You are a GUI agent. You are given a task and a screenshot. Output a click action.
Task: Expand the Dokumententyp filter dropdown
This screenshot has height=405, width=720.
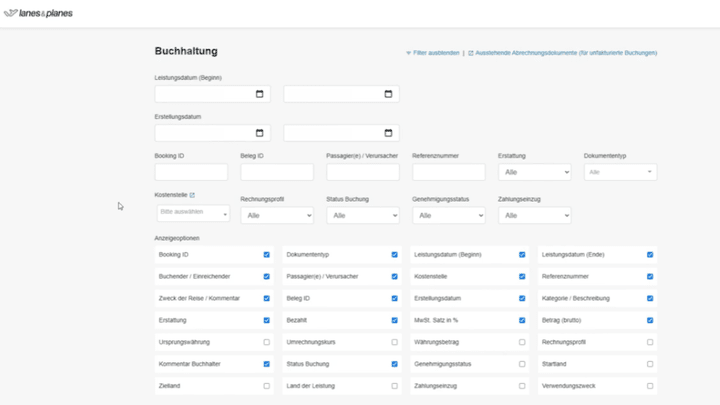pyautogui.click(x=620, y=173)
